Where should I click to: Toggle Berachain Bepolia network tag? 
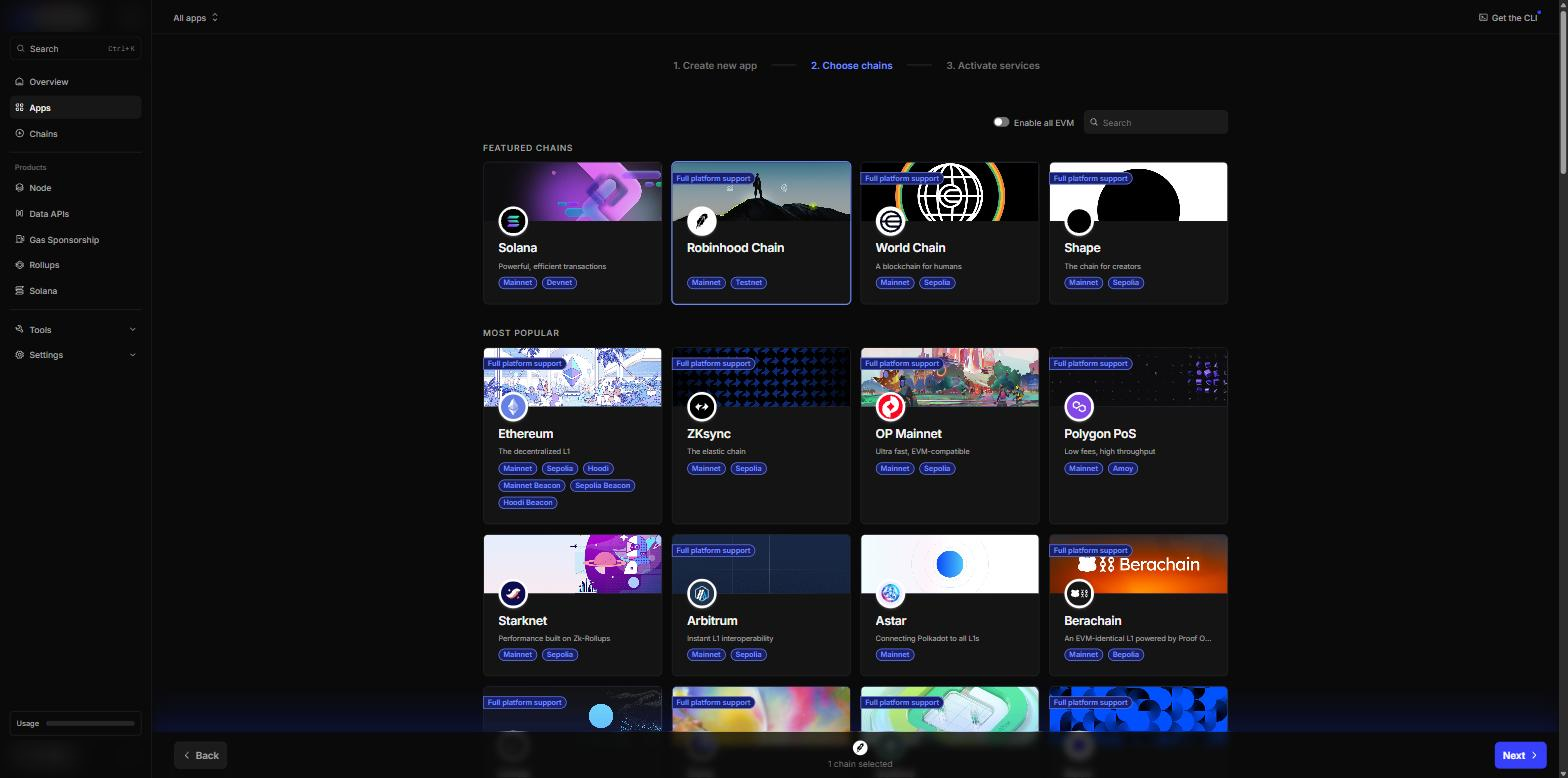click(x=1126, y=655)
